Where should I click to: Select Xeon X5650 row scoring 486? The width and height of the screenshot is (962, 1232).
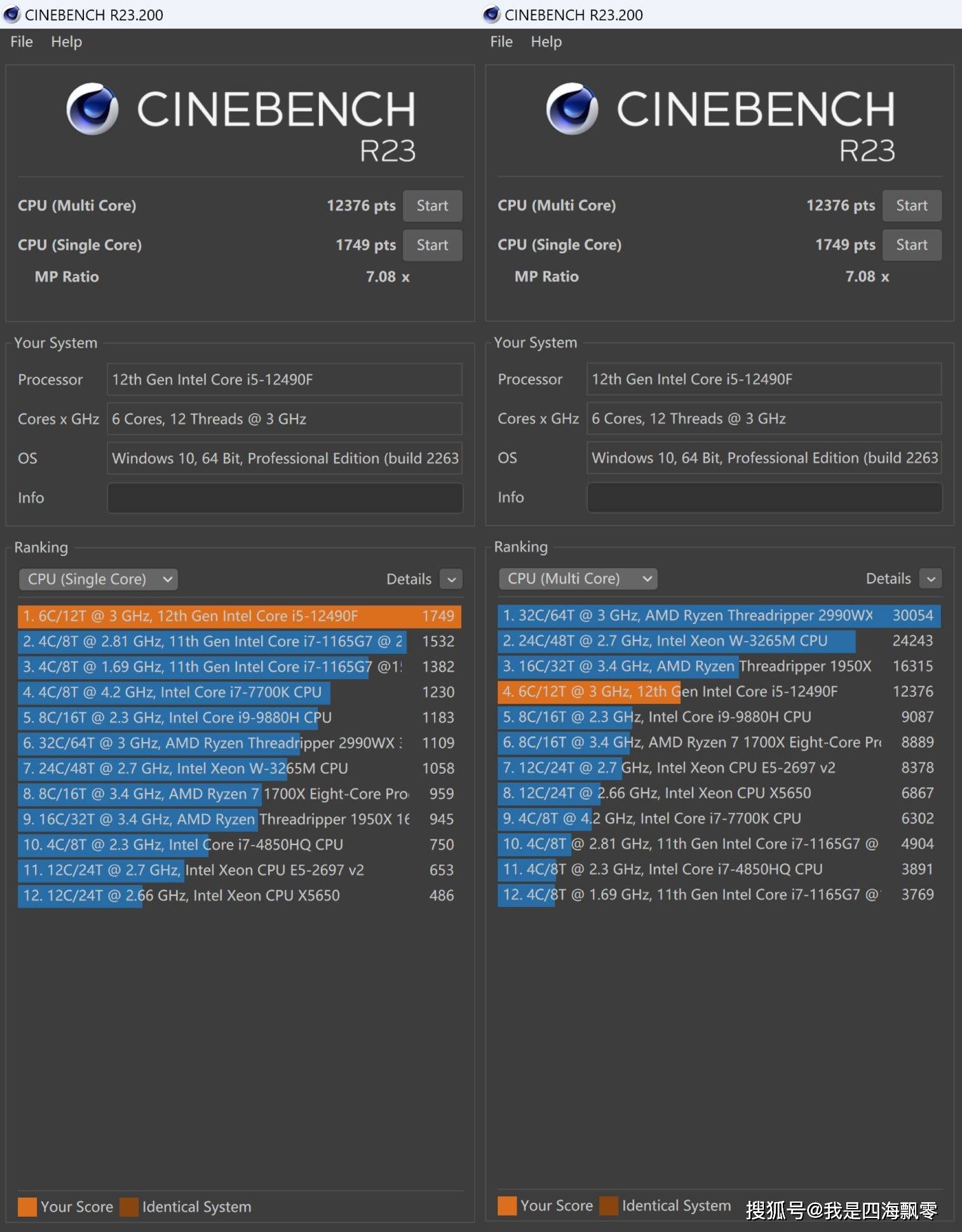(240, 896)
